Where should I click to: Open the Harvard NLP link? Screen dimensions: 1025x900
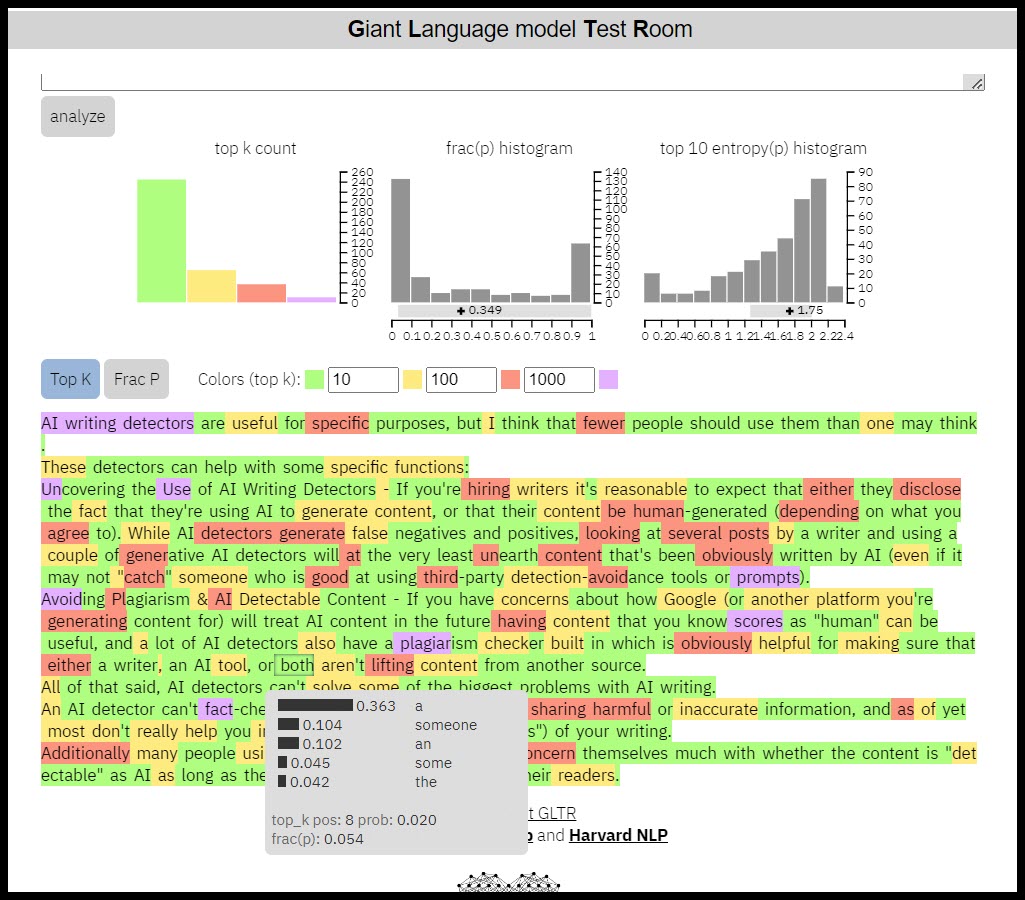pyautogui.click(x=618, y=835)
